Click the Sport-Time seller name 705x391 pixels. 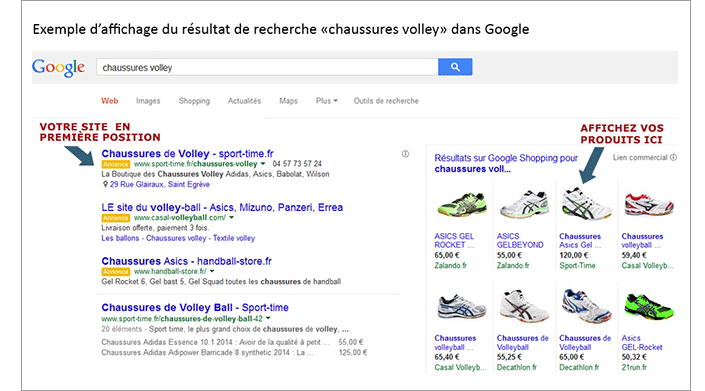tap(577, 266)
